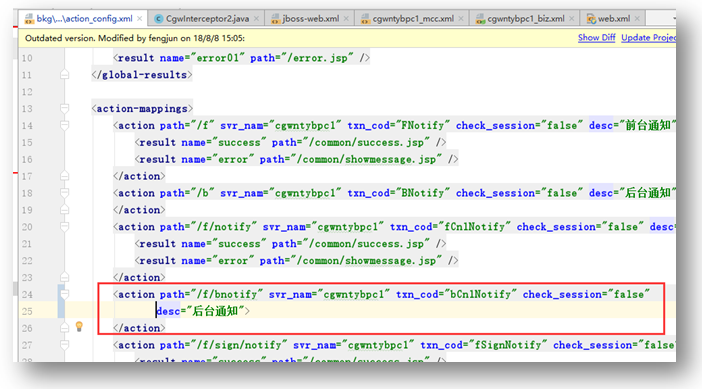Close the jboss-web.xml tab
Viewport: 702px width, 389px height.
tap(346, 18)
